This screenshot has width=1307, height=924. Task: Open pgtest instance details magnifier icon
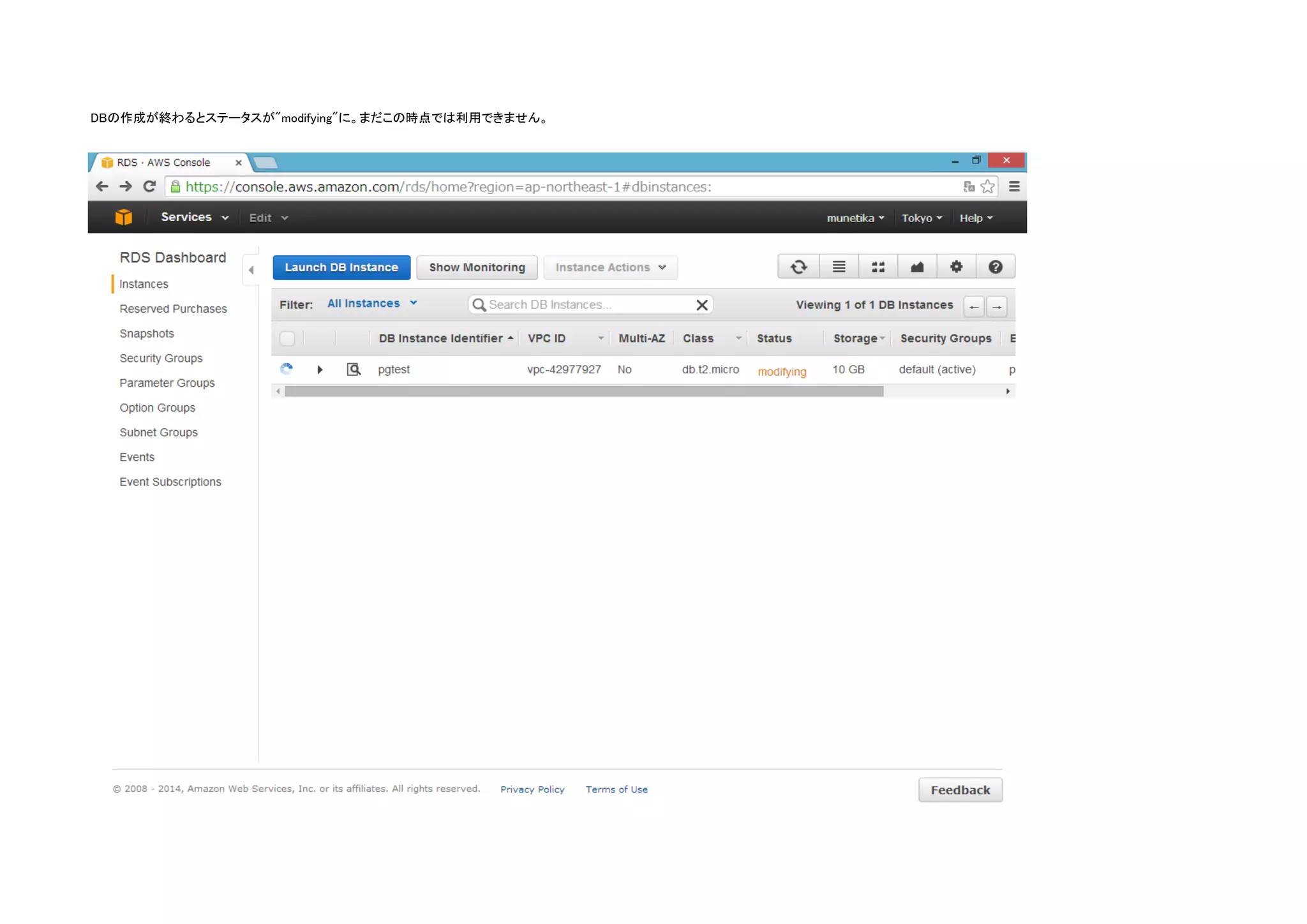click(354, 369)
